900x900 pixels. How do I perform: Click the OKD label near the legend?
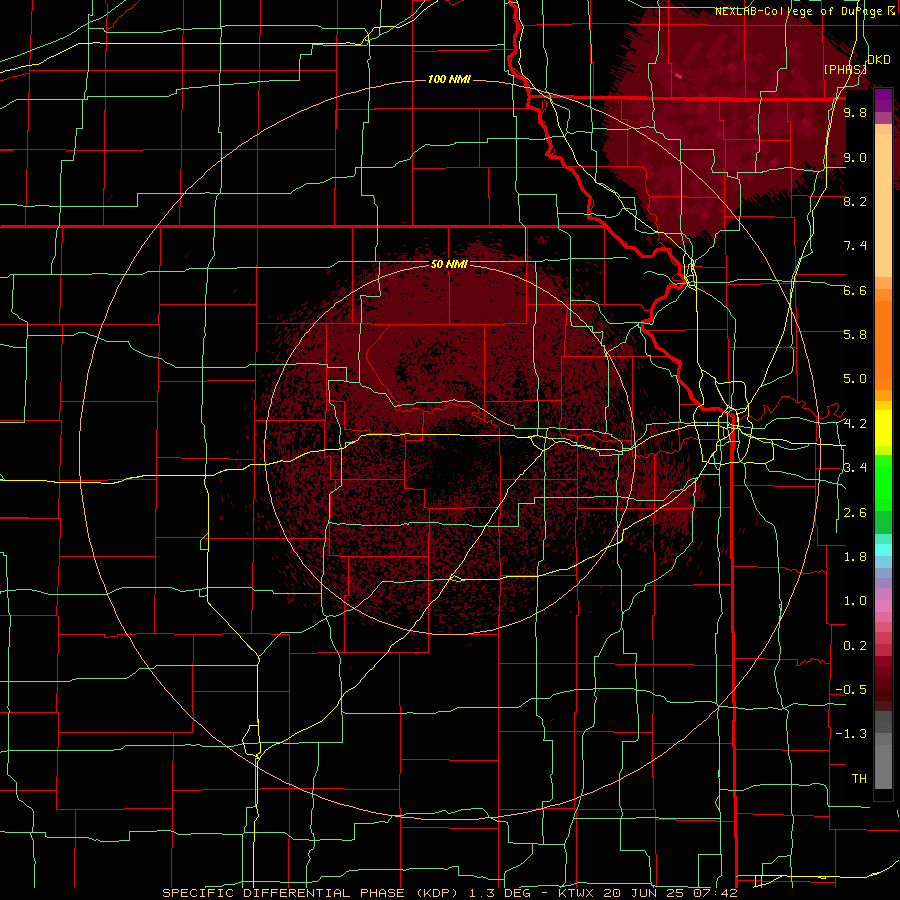pyautogui.click(x=879, y=60)
